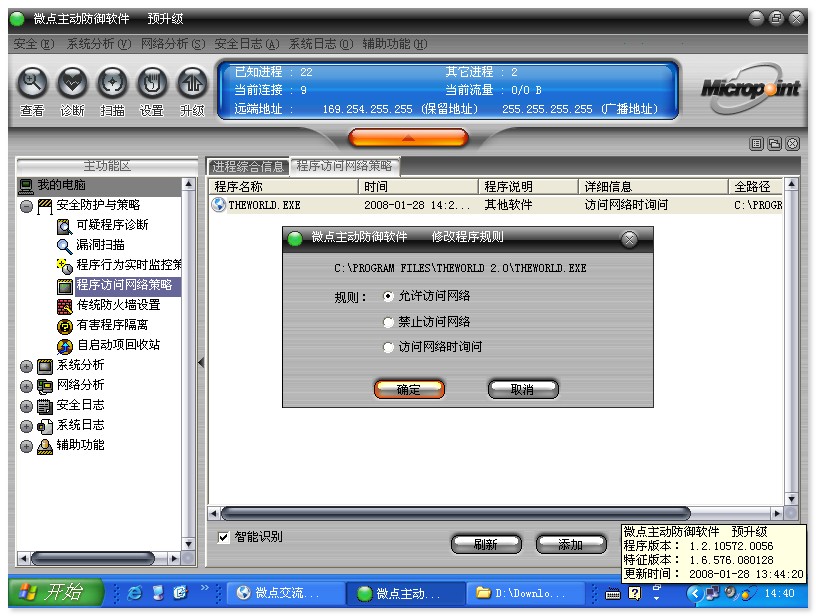Open the 辅助功能 (H) menu
The width and height of the screenshot is (816, 616).
click(x=395, y=44)
